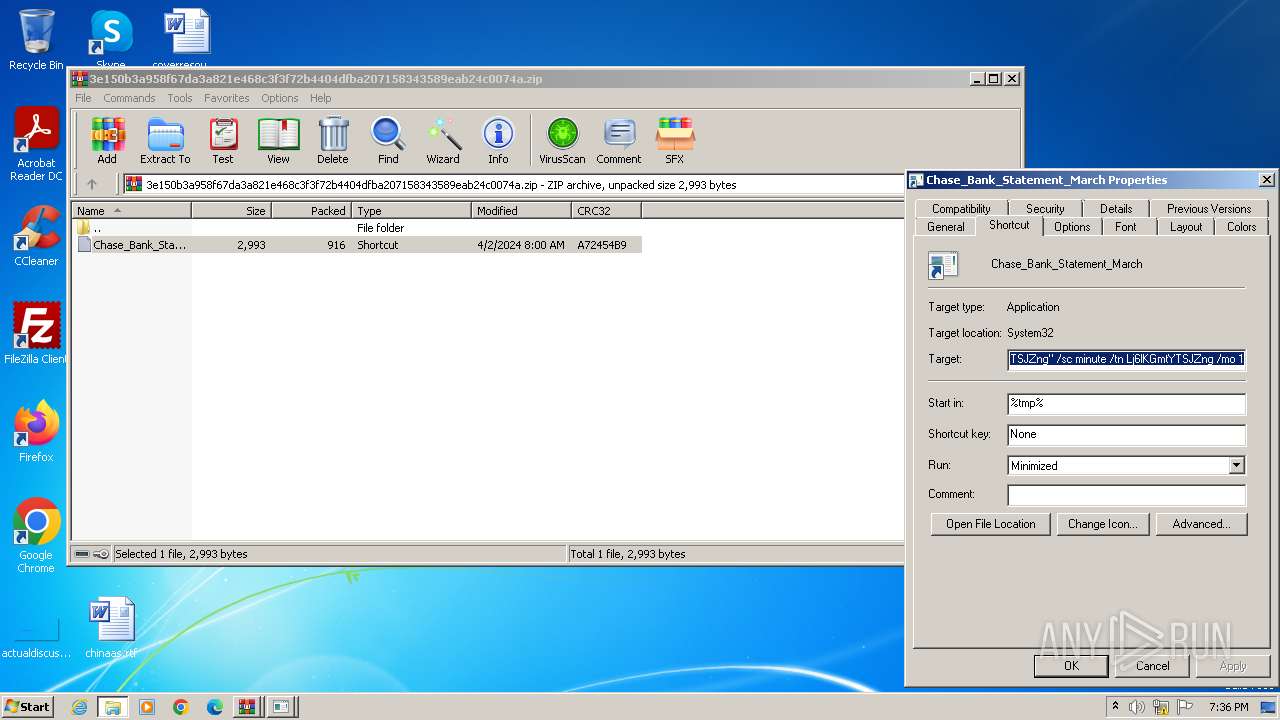Open Acrobat Reader DC desktop icon
Image resolution: width=1280 pixels, height=720 pixels.
[36, 145]
